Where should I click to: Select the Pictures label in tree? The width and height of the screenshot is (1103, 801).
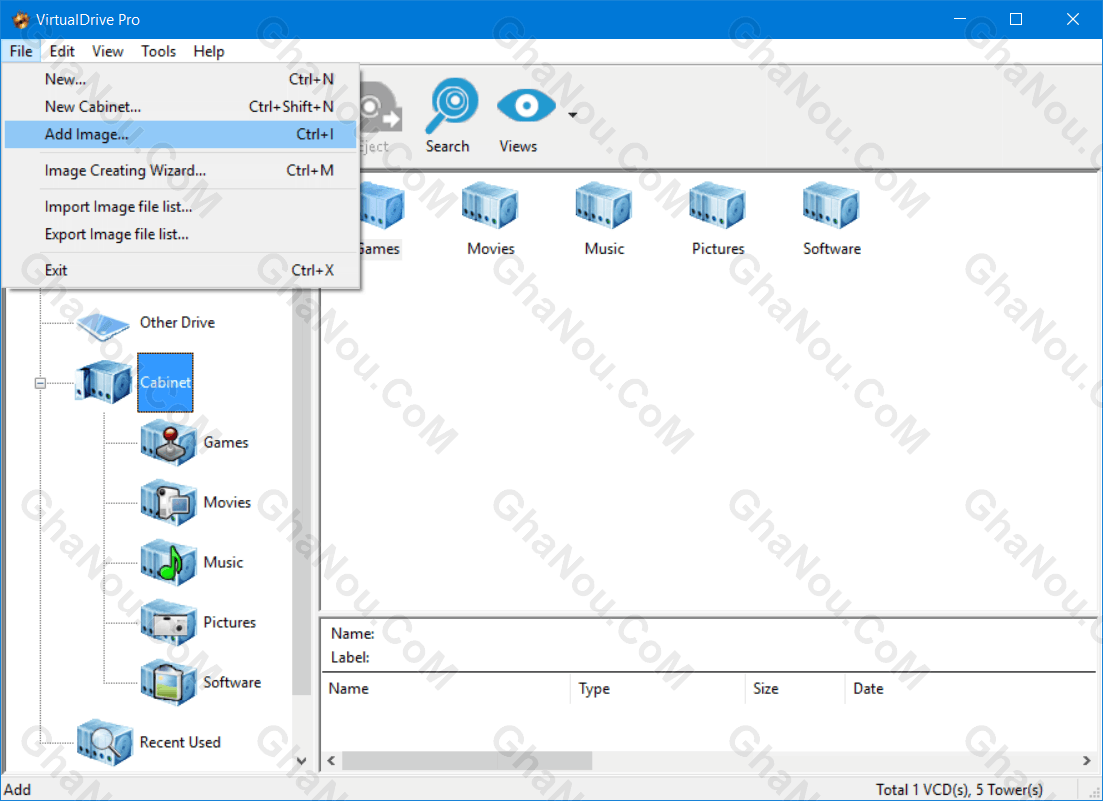point(229,622)
